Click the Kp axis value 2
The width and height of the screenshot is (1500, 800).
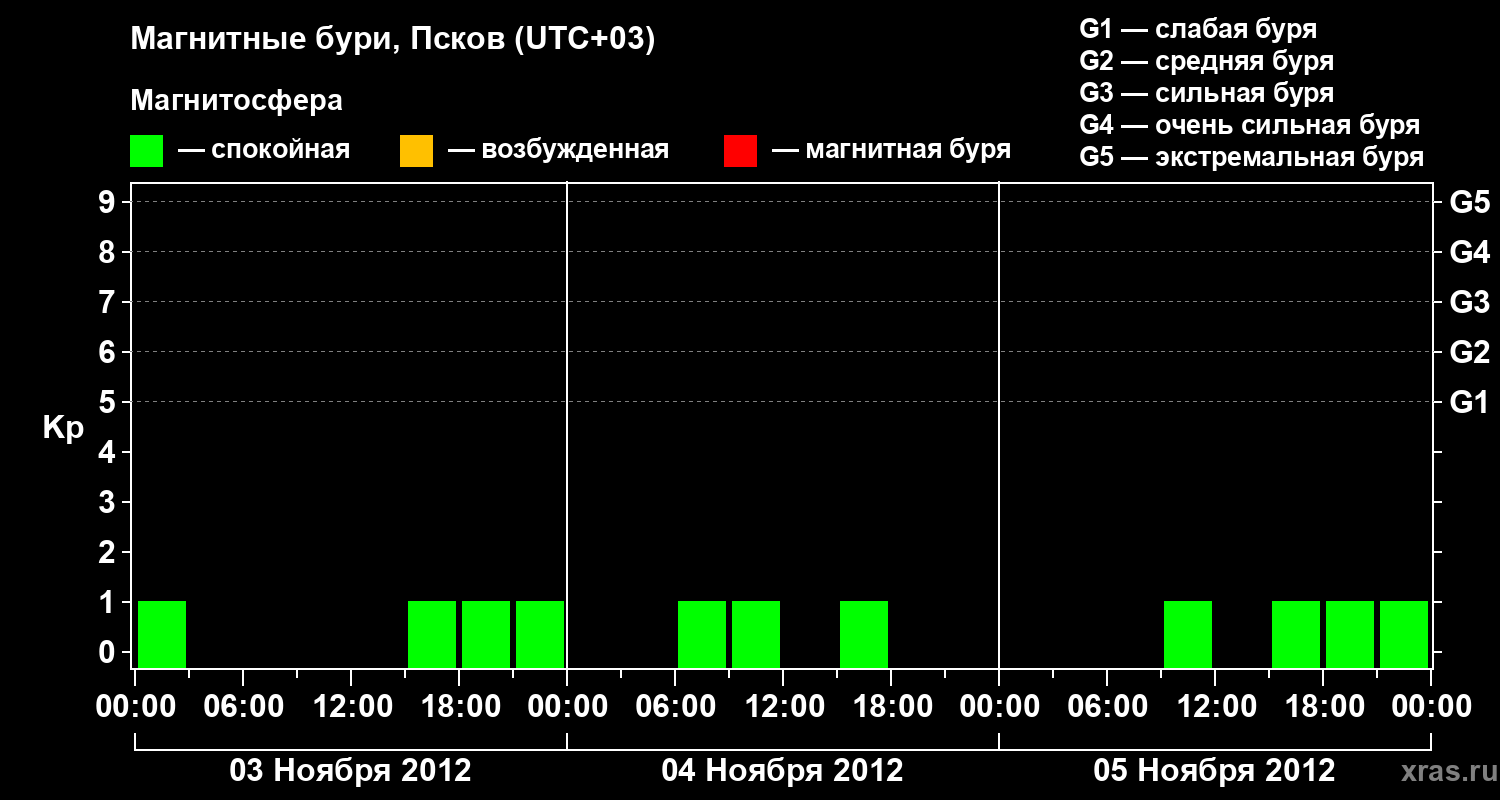109,552
